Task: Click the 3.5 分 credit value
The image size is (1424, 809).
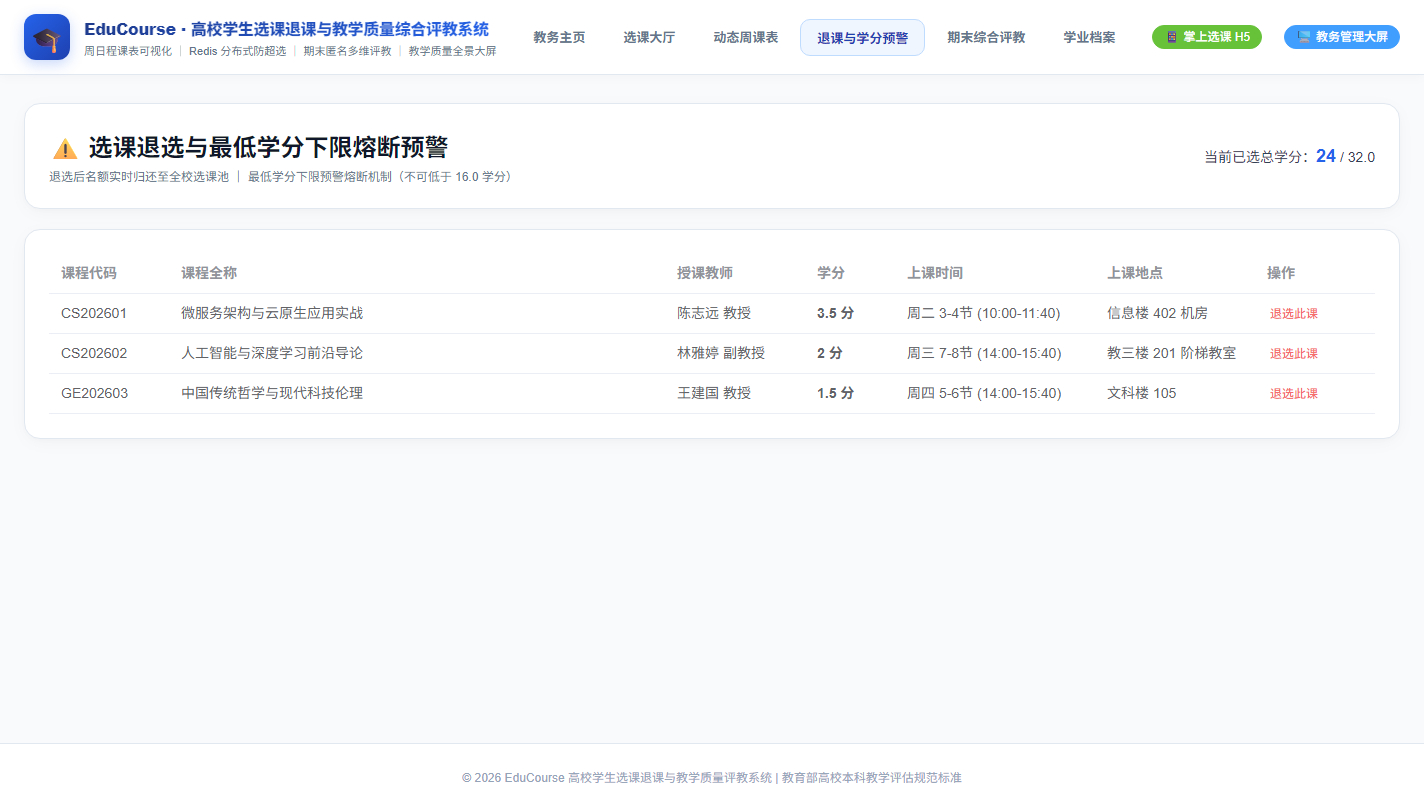Action: point(835,313)
